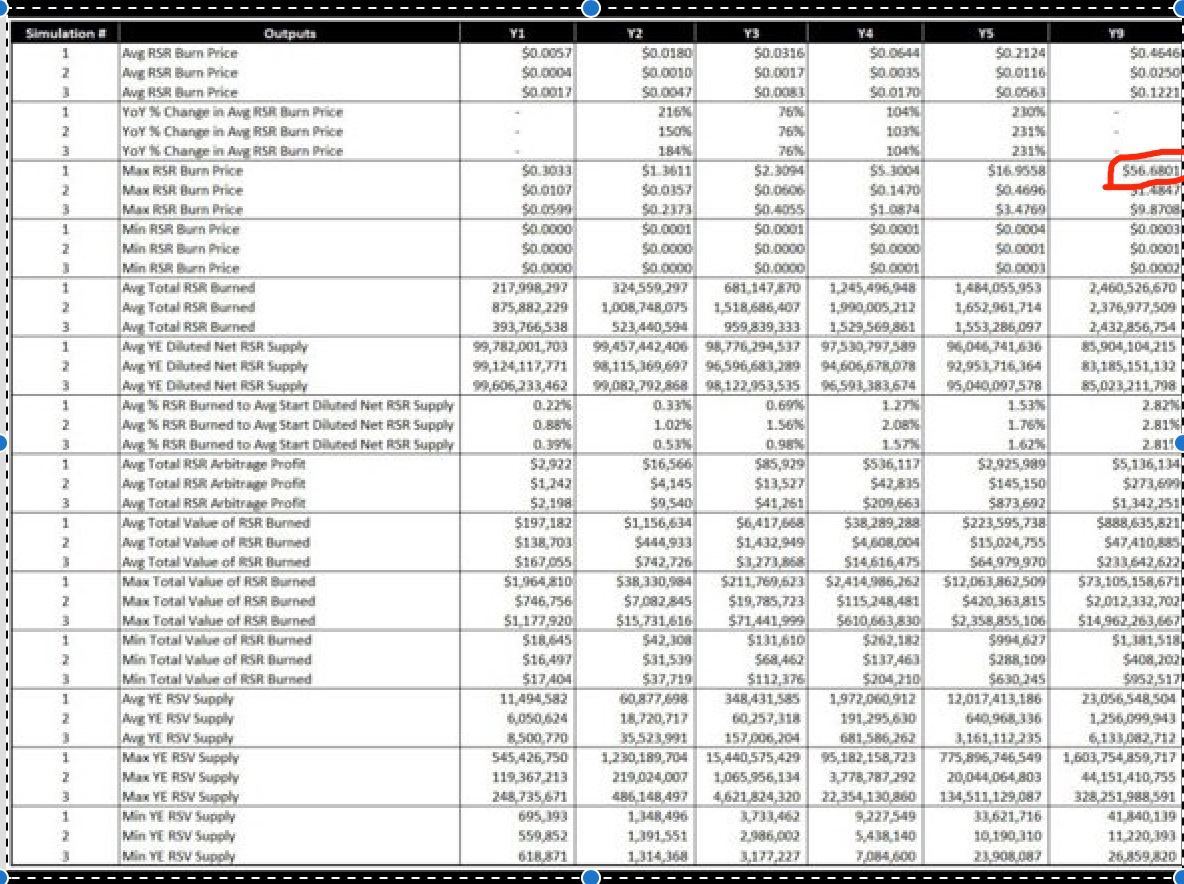Click the bottom-left corner crop handle
The height and width of the screenshot is (884, 1184).
(2, 876)
